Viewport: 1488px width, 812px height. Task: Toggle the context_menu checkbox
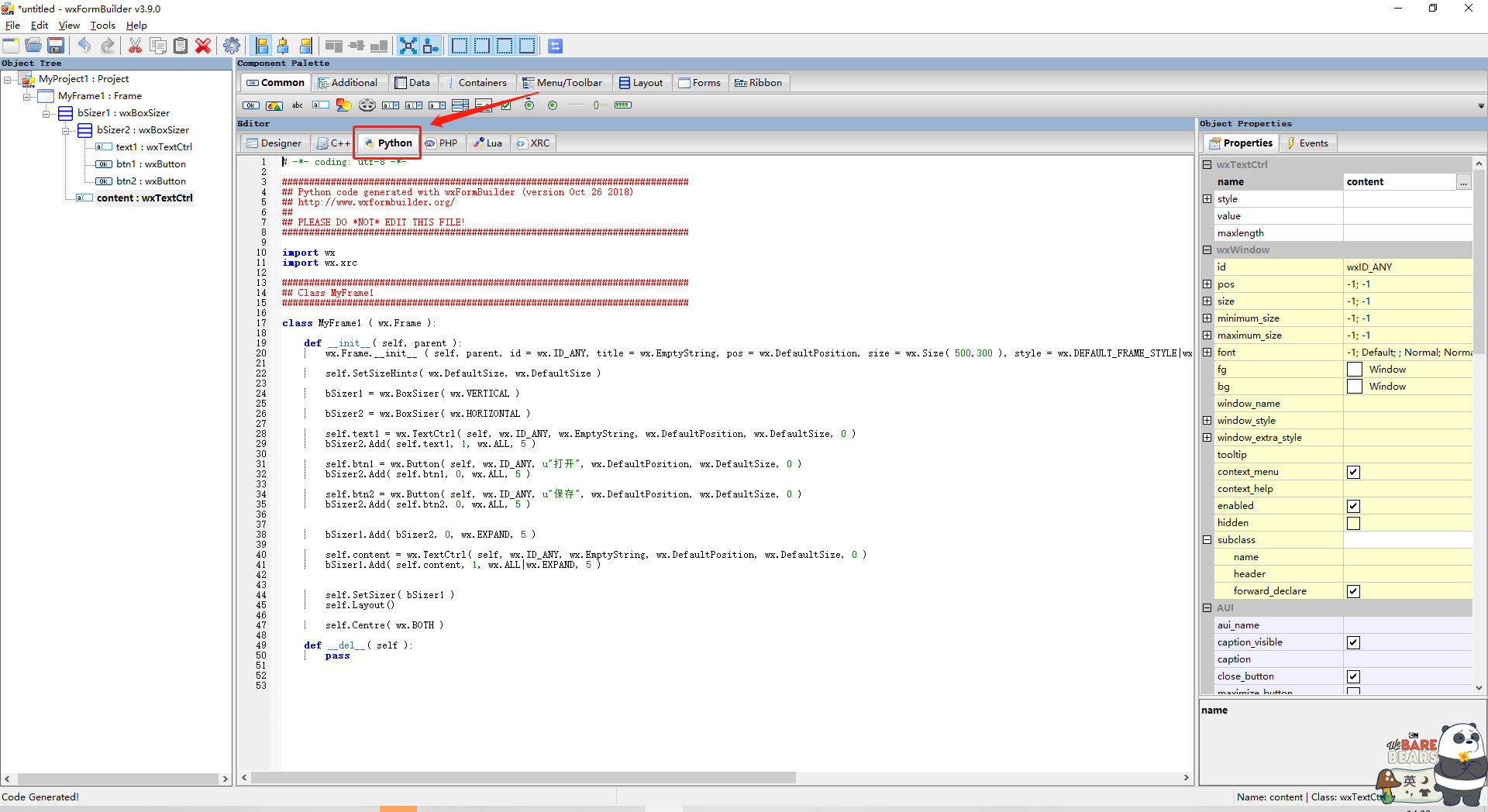pos(1353,472)
